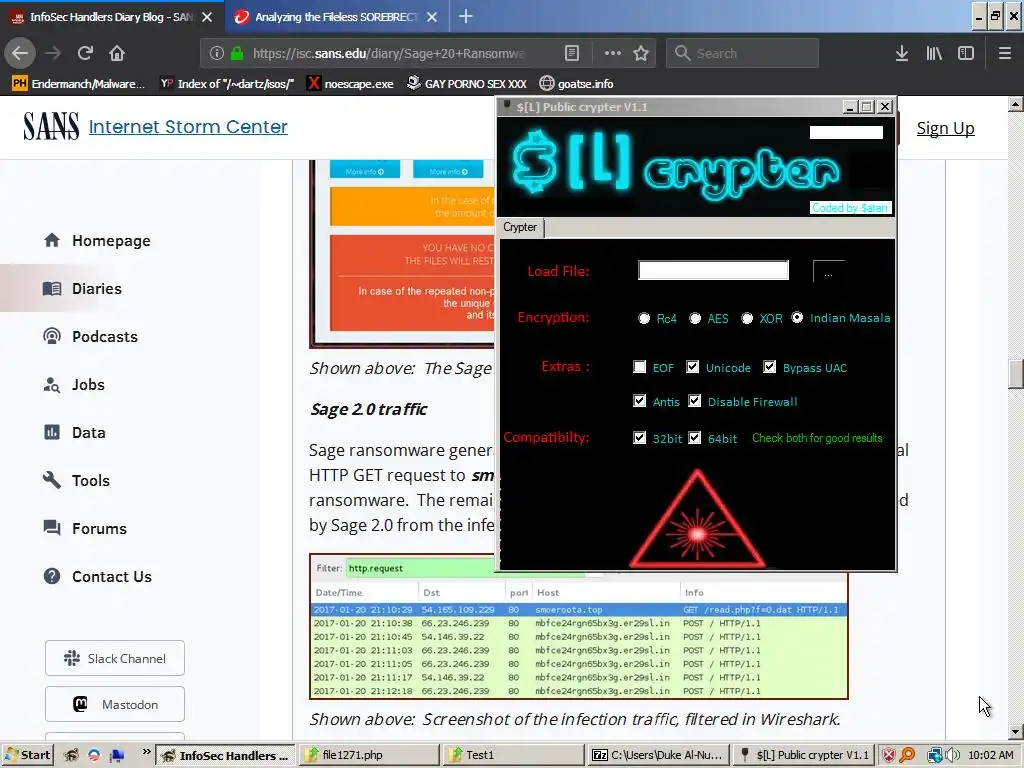Switch to Test1 taskbar item

pyautogui.click(x=513, y=755)
